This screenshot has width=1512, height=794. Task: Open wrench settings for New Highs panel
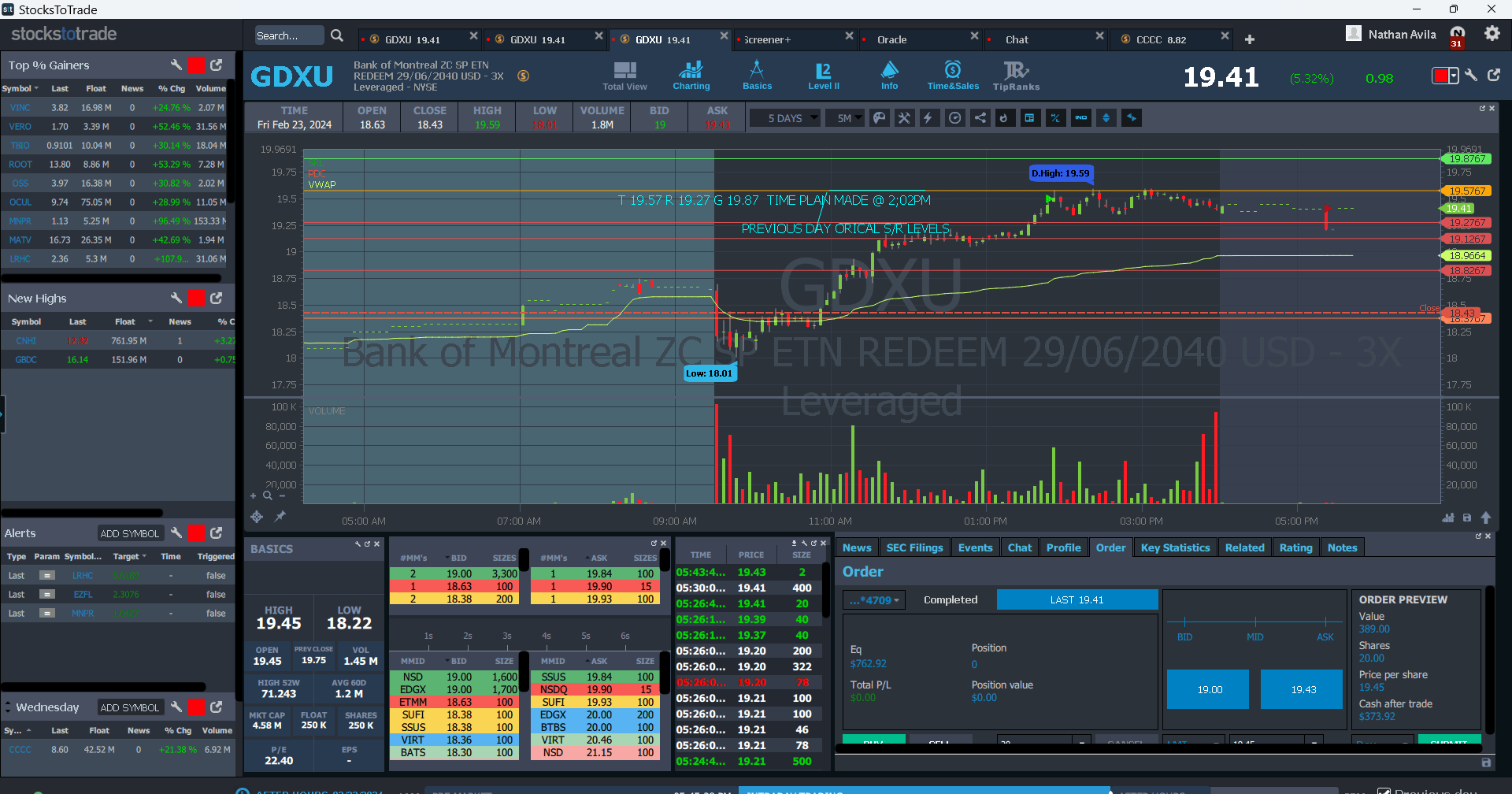[x=176, y=298]
